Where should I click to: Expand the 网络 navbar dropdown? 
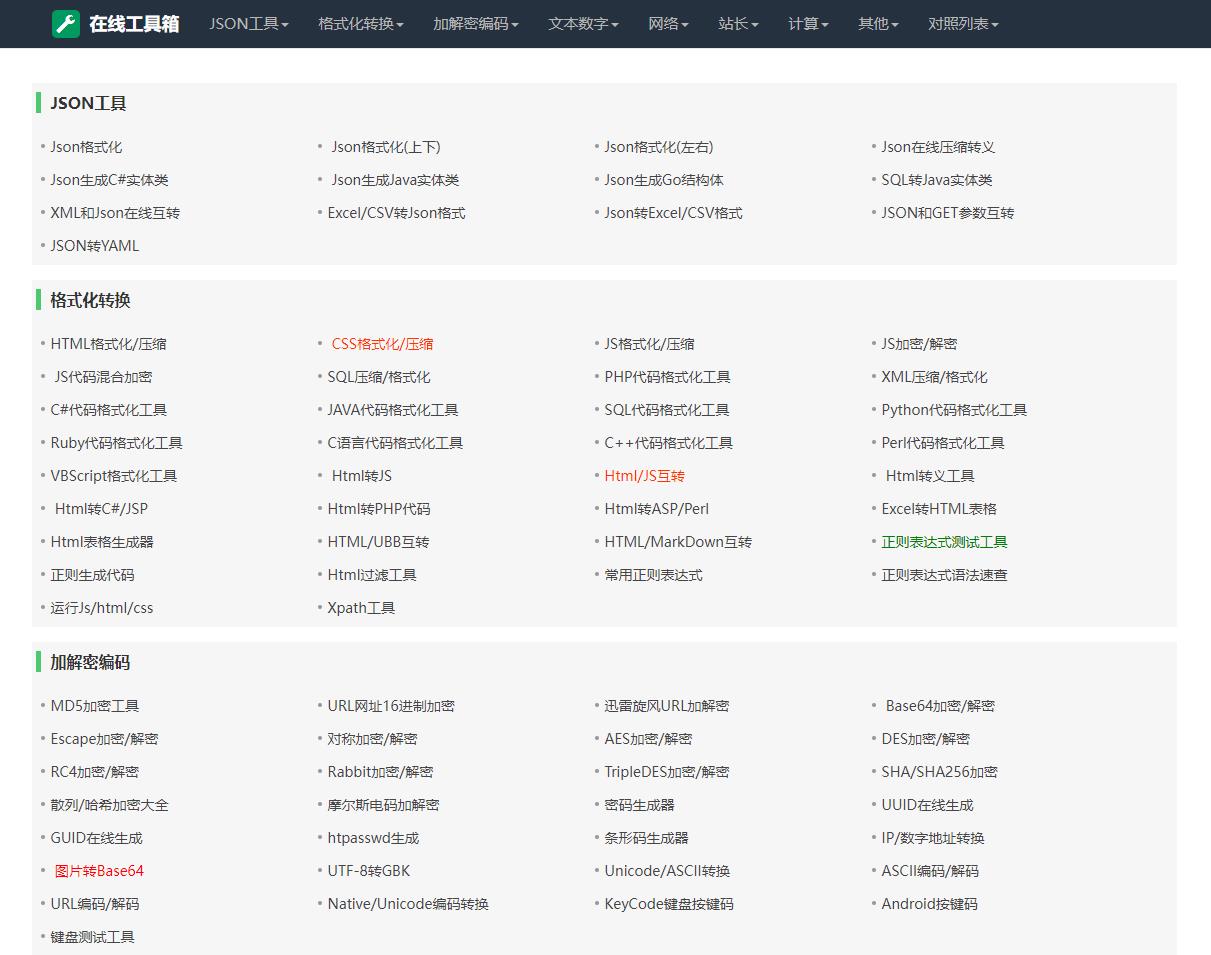tap(668, 24)
